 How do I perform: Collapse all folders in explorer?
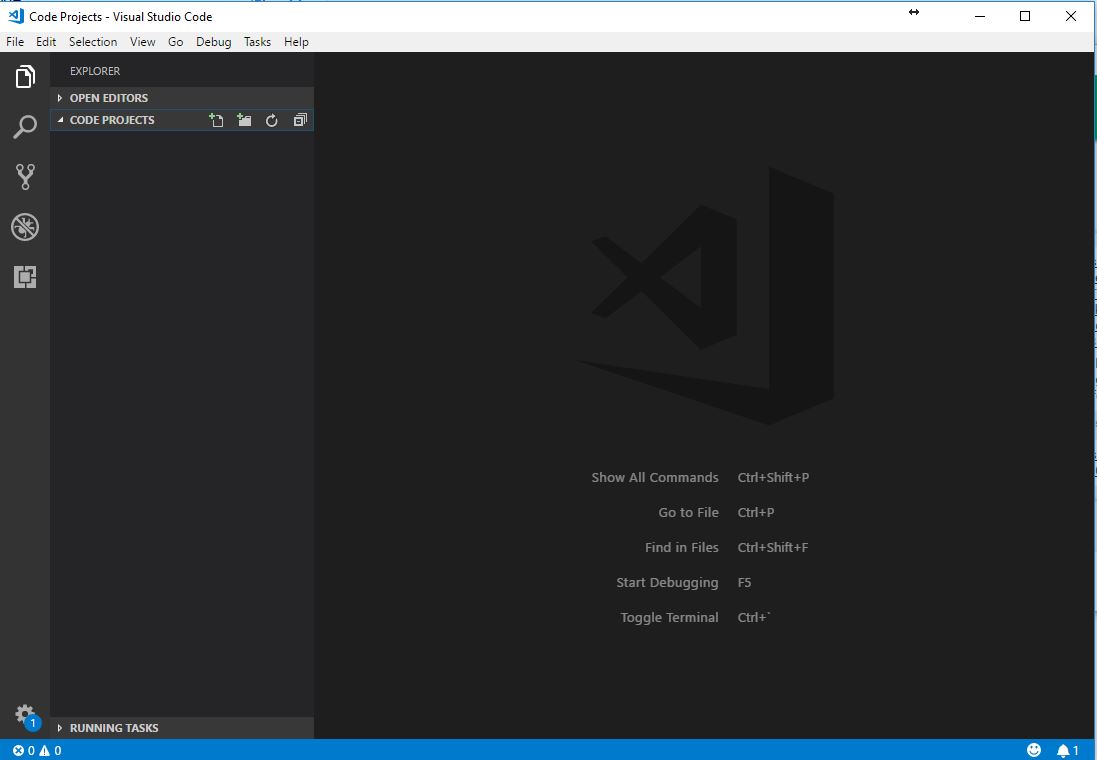[x=300, y=120]
